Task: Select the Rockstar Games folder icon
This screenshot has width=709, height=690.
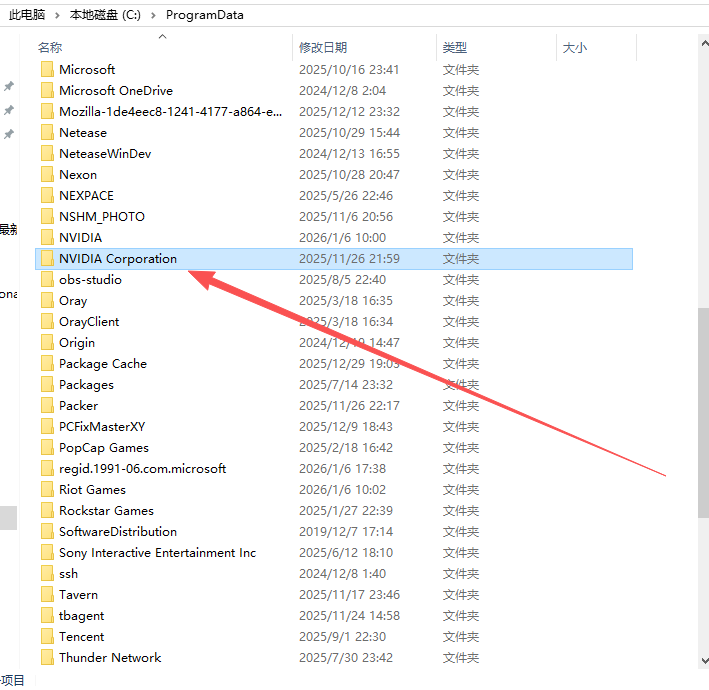Action: point(47,511)
